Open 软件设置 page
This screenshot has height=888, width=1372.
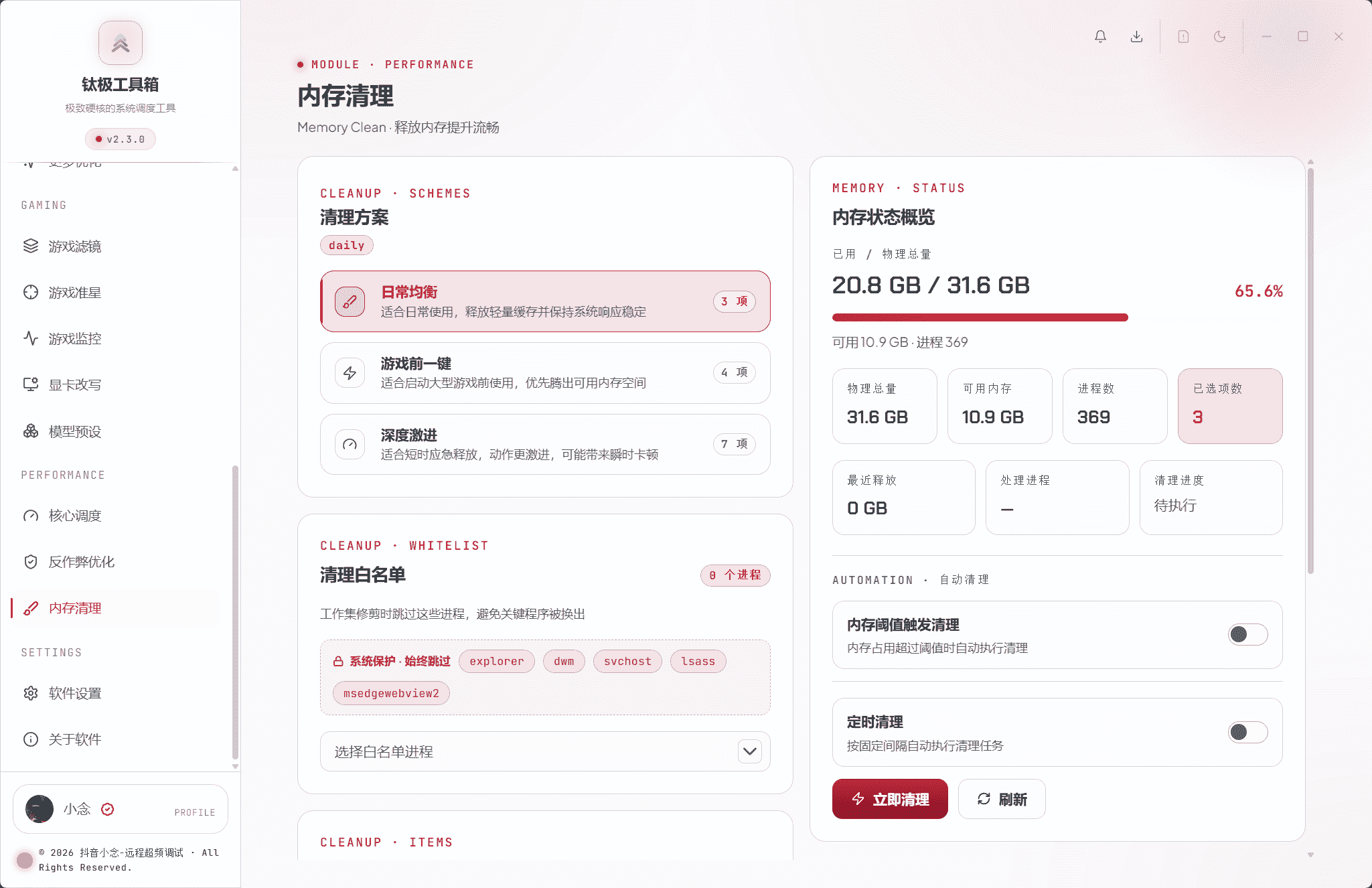coord(115,693)
